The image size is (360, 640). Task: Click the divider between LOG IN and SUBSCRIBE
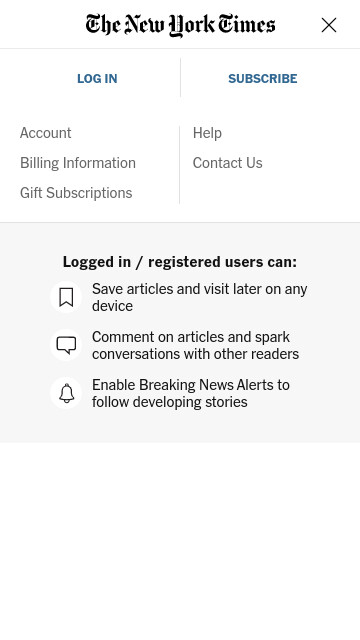coord(180,78)
